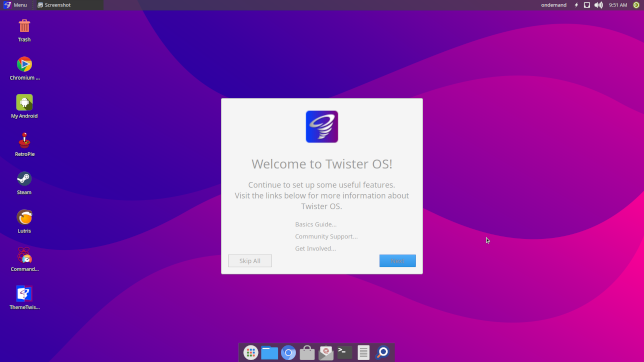Viewport: 644px width, 362px height.
Task: Open the mail envelope app in dock
Action: coord(326,353)
